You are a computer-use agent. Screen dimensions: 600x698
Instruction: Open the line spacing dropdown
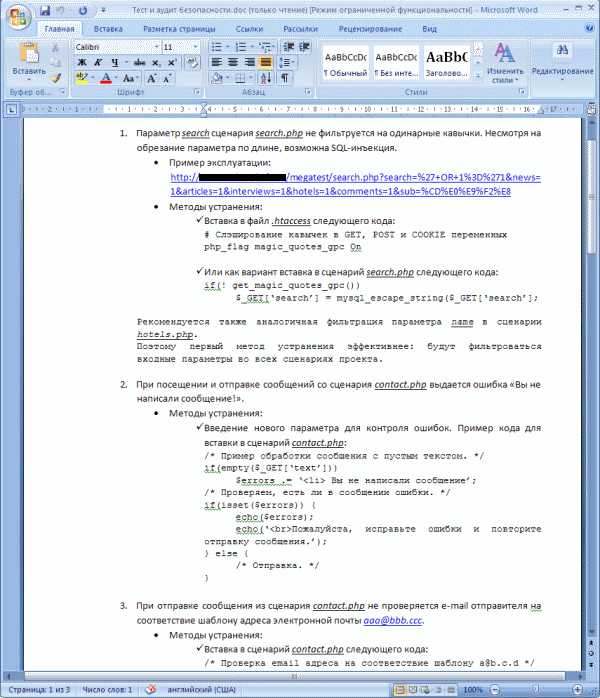pyautogui.click(x=287, y=62)
